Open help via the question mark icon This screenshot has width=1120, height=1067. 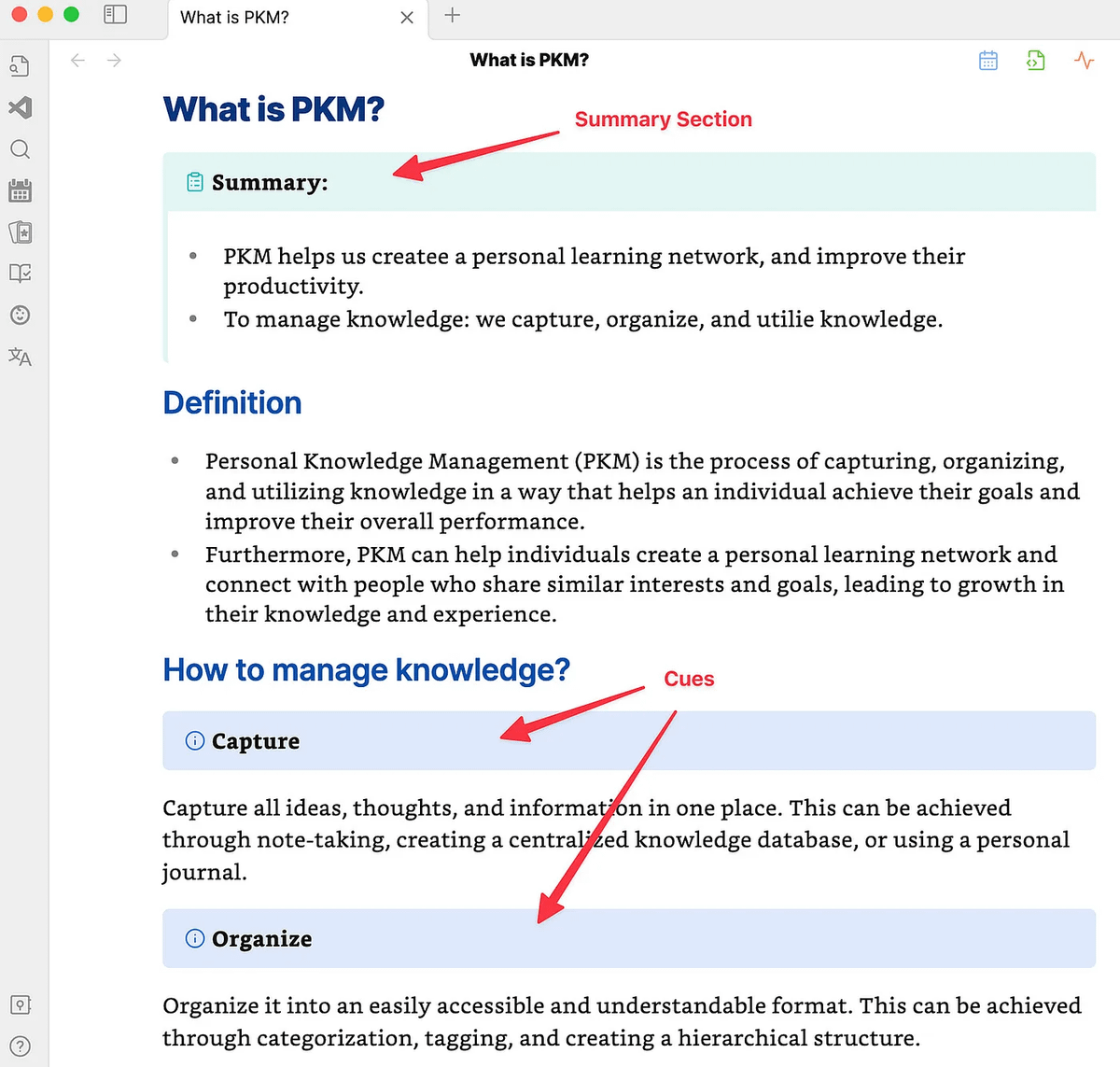pos(20,1046)
